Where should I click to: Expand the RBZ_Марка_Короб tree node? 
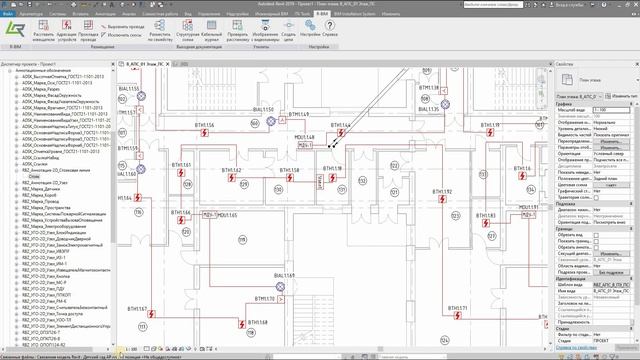[17, 195]
